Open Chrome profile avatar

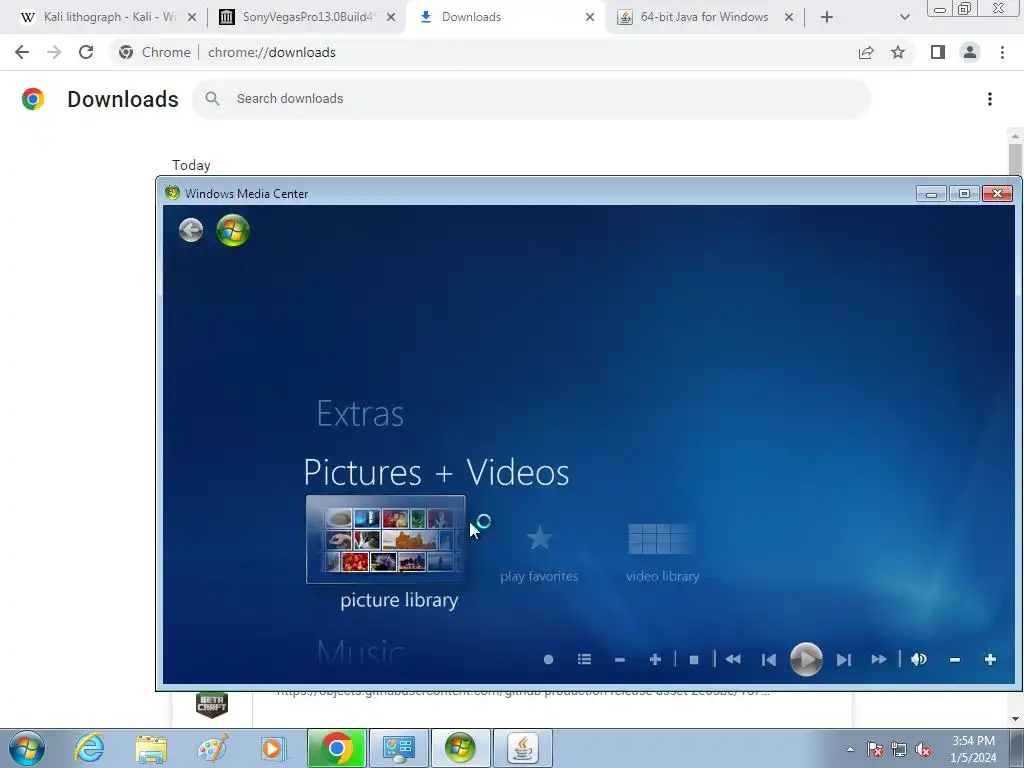tap(970, 52)
